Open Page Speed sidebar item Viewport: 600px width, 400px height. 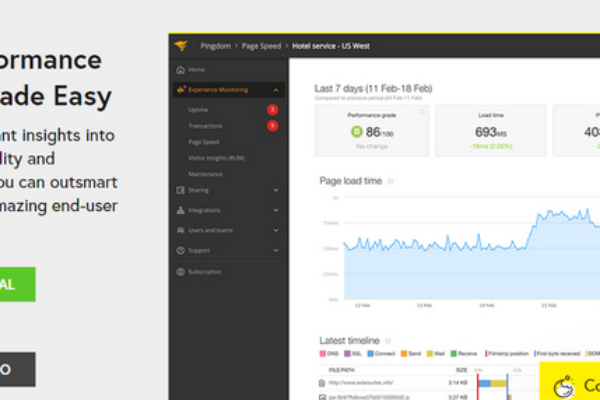pyautogui.click(x=204, y=142)
